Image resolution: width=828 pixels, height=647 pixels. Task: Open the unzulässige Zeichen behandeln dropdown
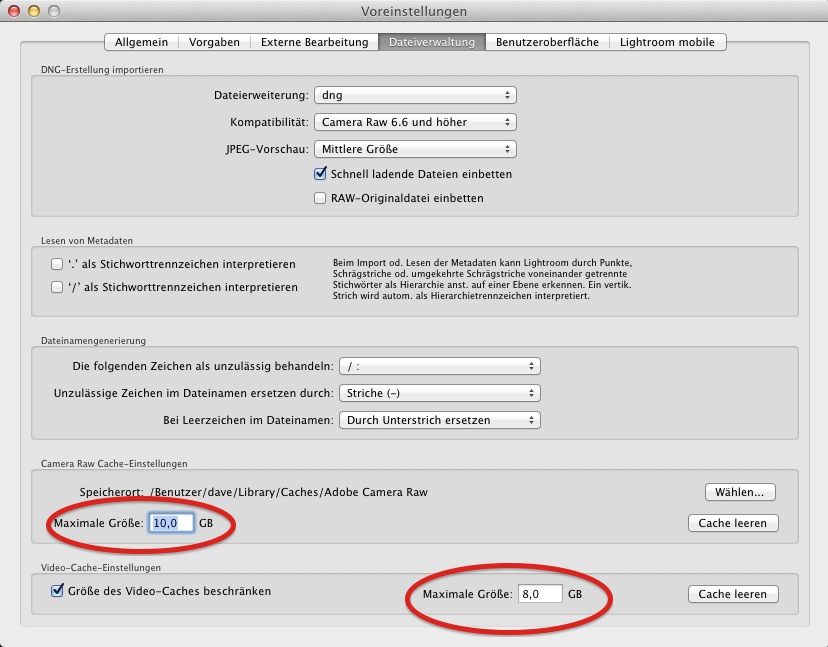tap(439, 366)
